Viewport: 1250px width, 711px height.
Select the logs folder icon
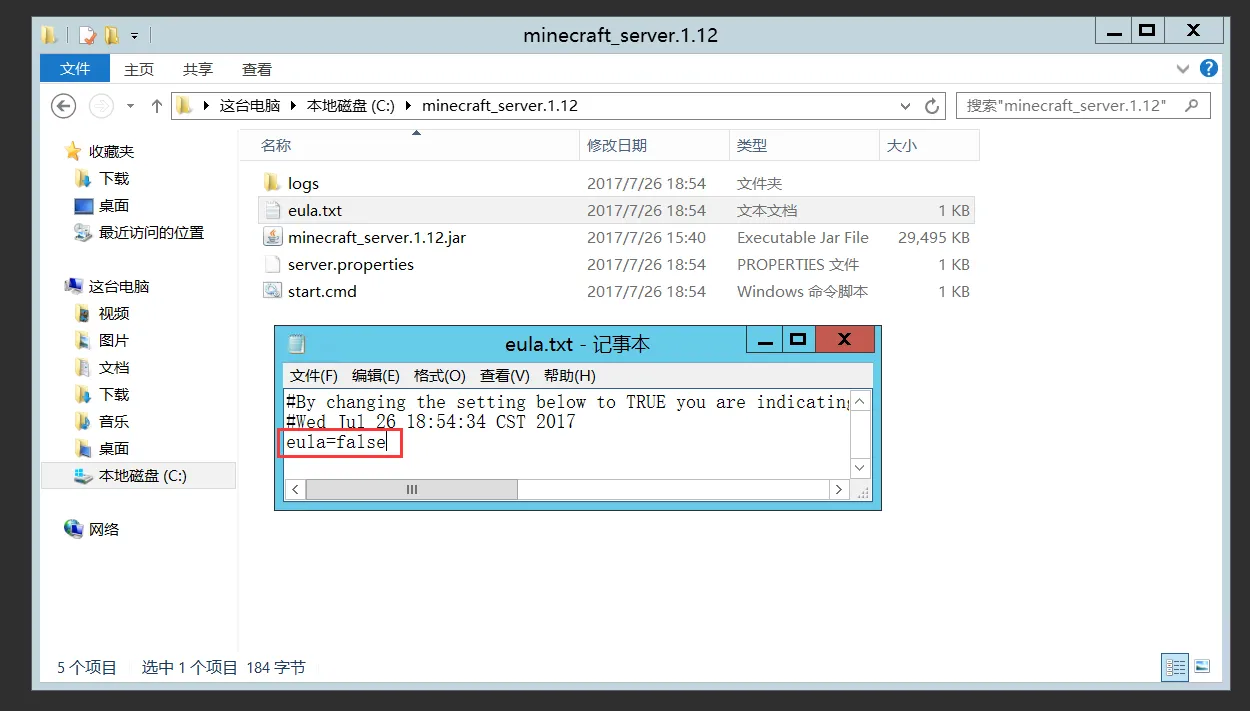tap(272, 183)
